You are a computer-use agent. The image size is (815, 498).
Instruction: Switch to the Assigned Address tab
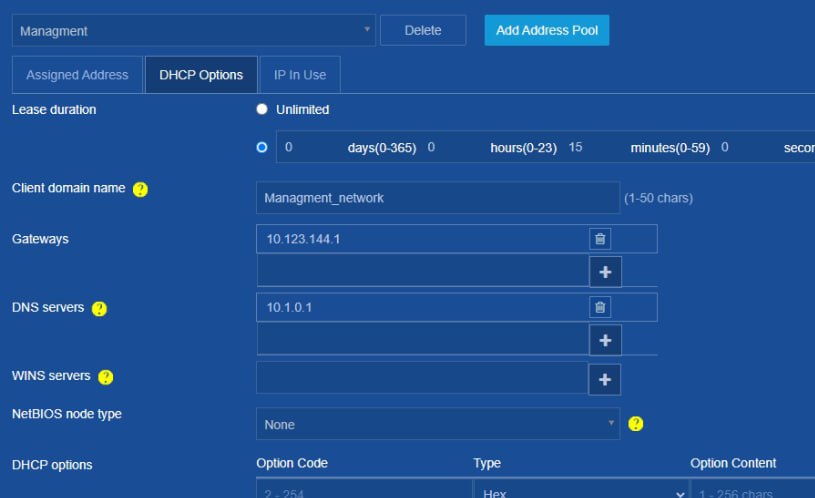point(77,75)
